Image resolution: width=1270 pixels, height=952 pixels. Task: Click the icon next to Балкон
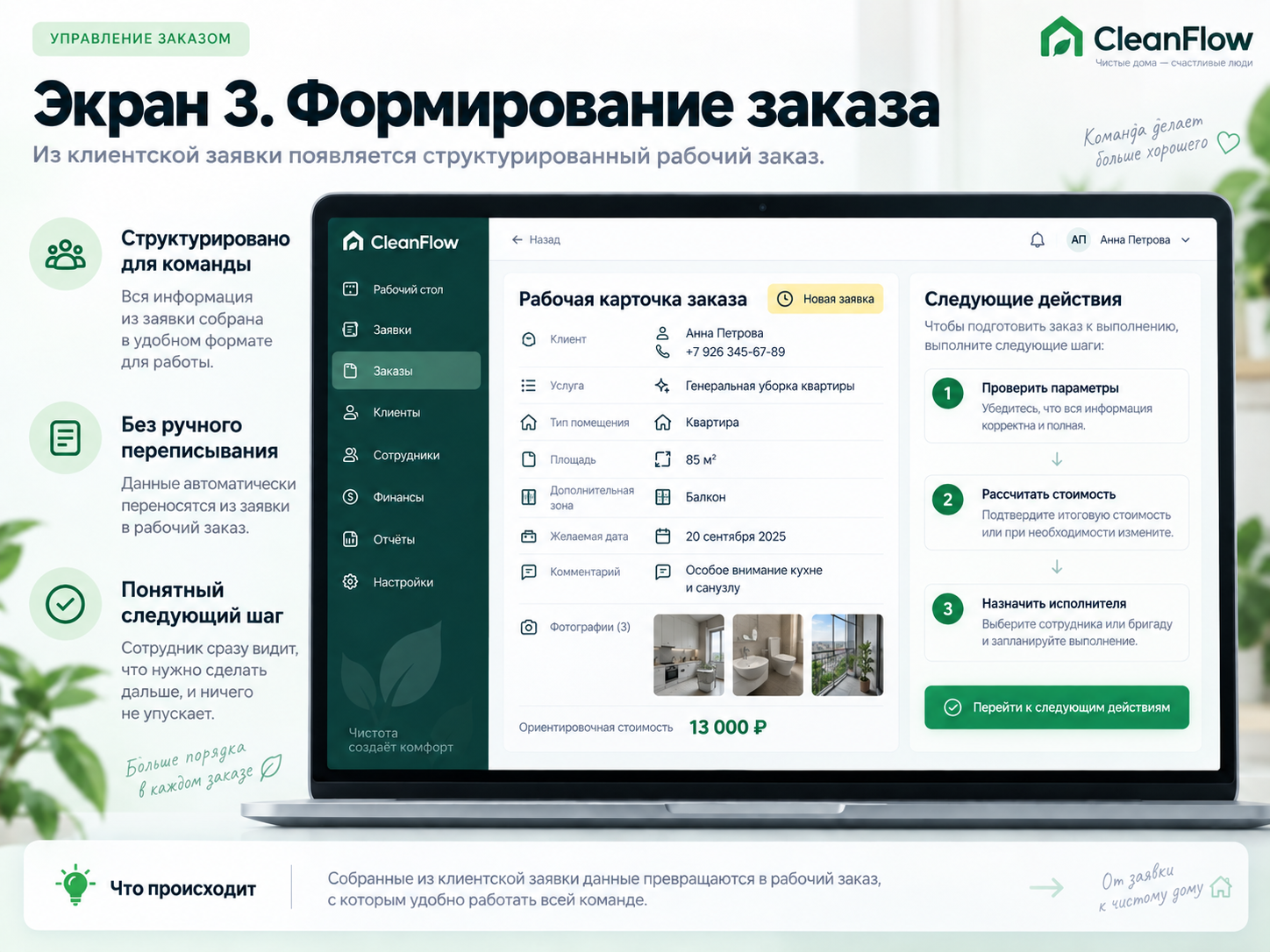[663, 497]
